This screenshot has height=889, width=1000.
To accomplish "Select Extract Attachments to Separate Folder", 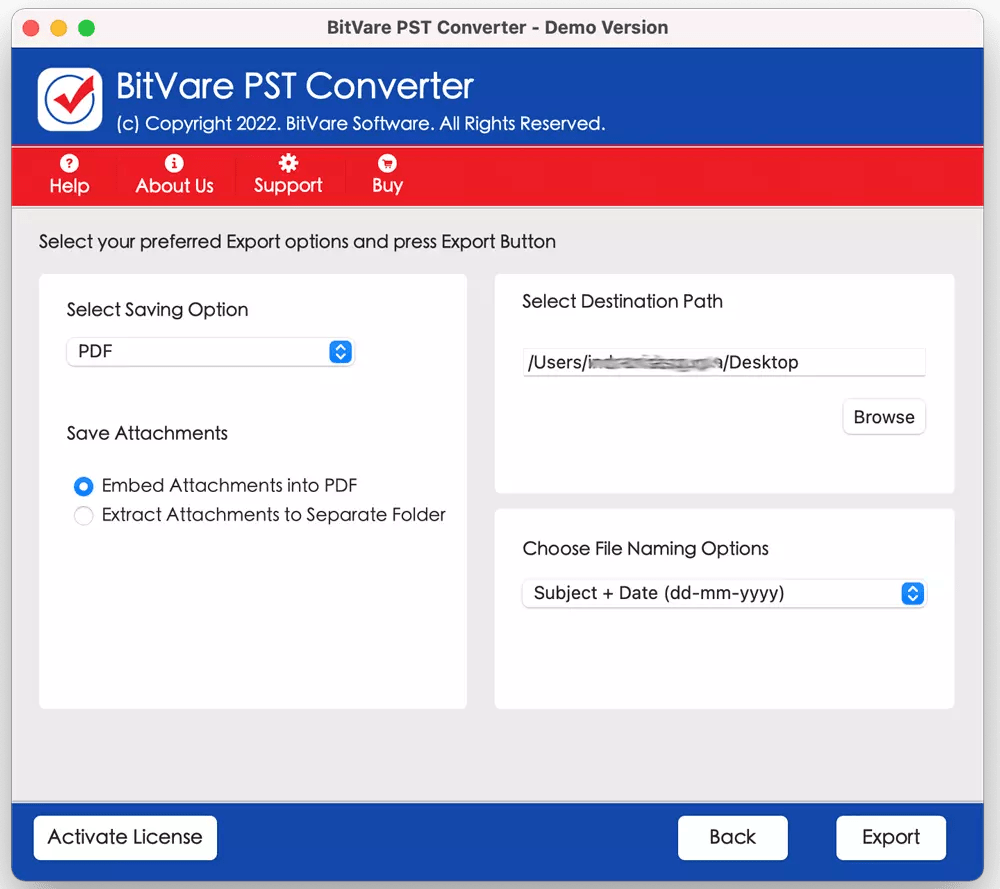I will tap(83, 515).
